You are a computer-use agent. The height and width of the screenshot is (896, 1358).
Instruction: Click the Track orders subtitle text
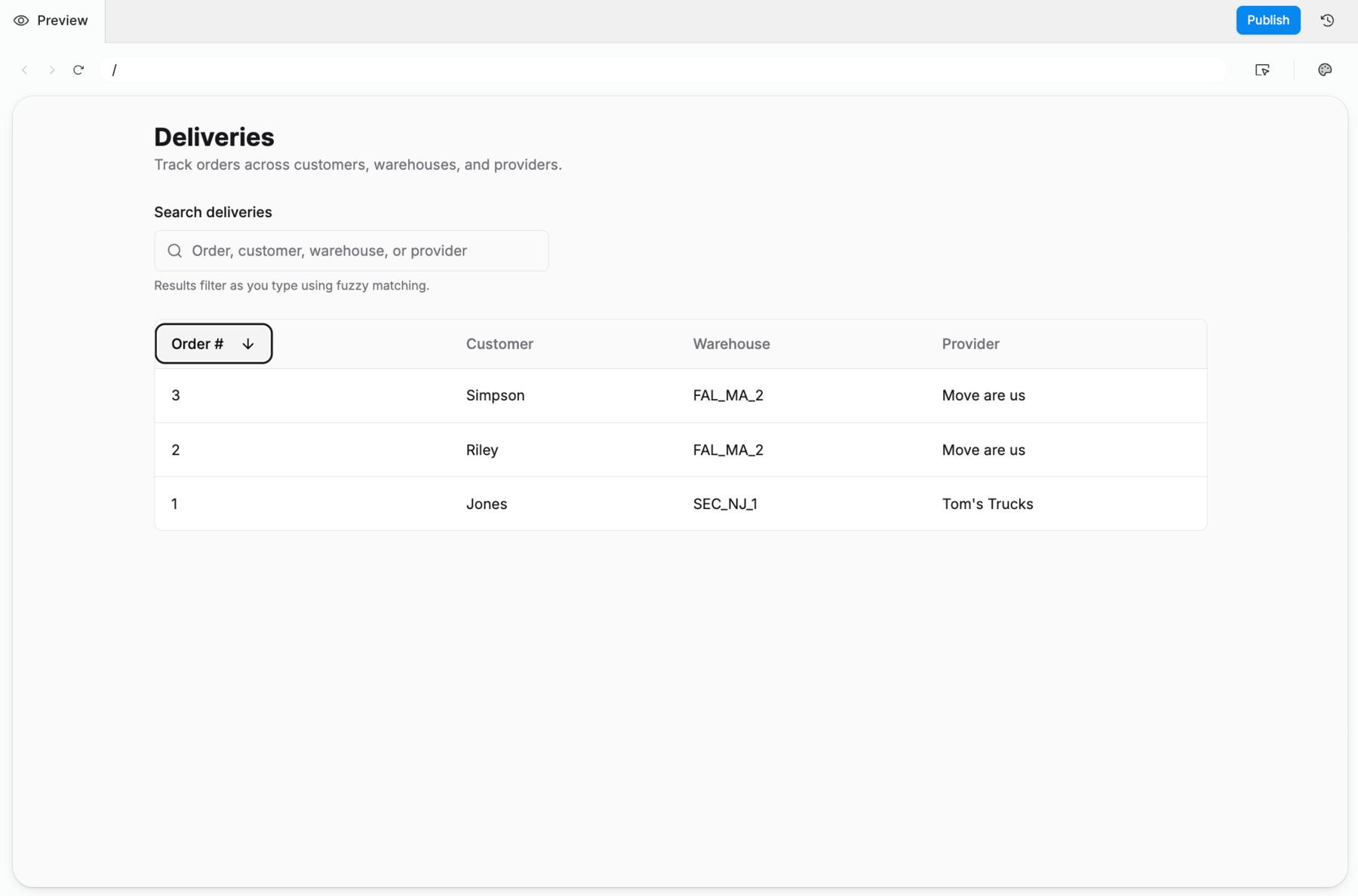click(358, 164)
